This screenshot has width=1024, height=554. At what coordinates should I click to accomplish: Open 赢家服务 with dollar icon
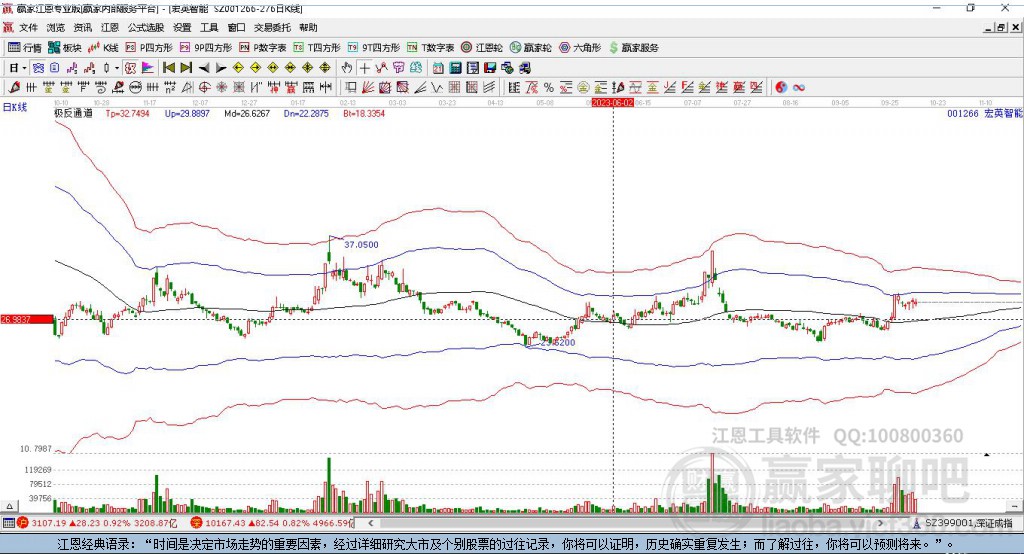pyautogui.click(x=633, y=48)
